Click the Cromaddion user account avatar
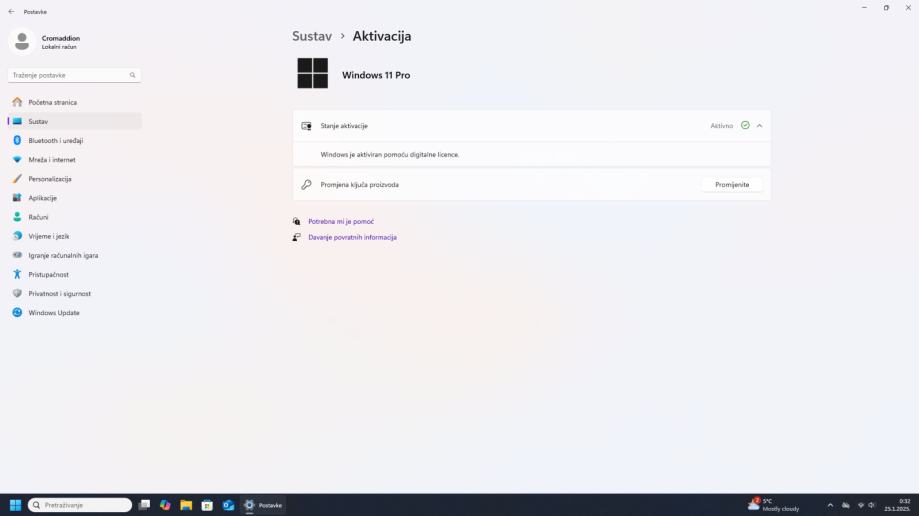The height and width of the screenshot is (516, 919). [22, 42]
